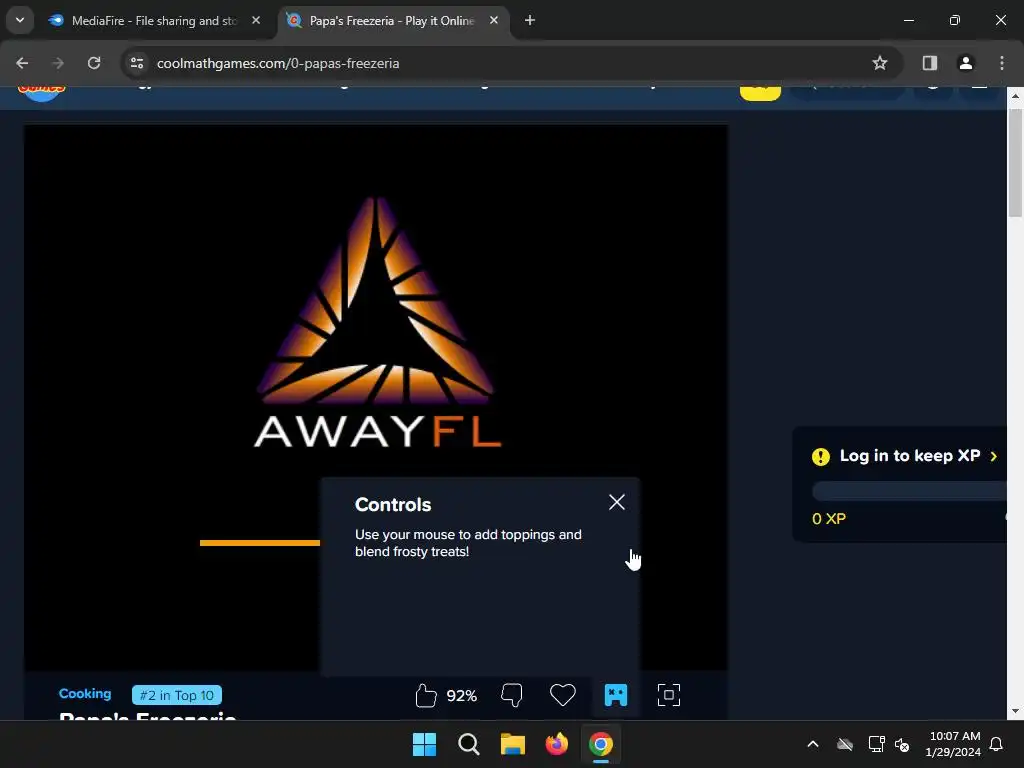The width and height of the screenshot is (1024, 768).
Task: Go back to the previous page
Action: 22,63
